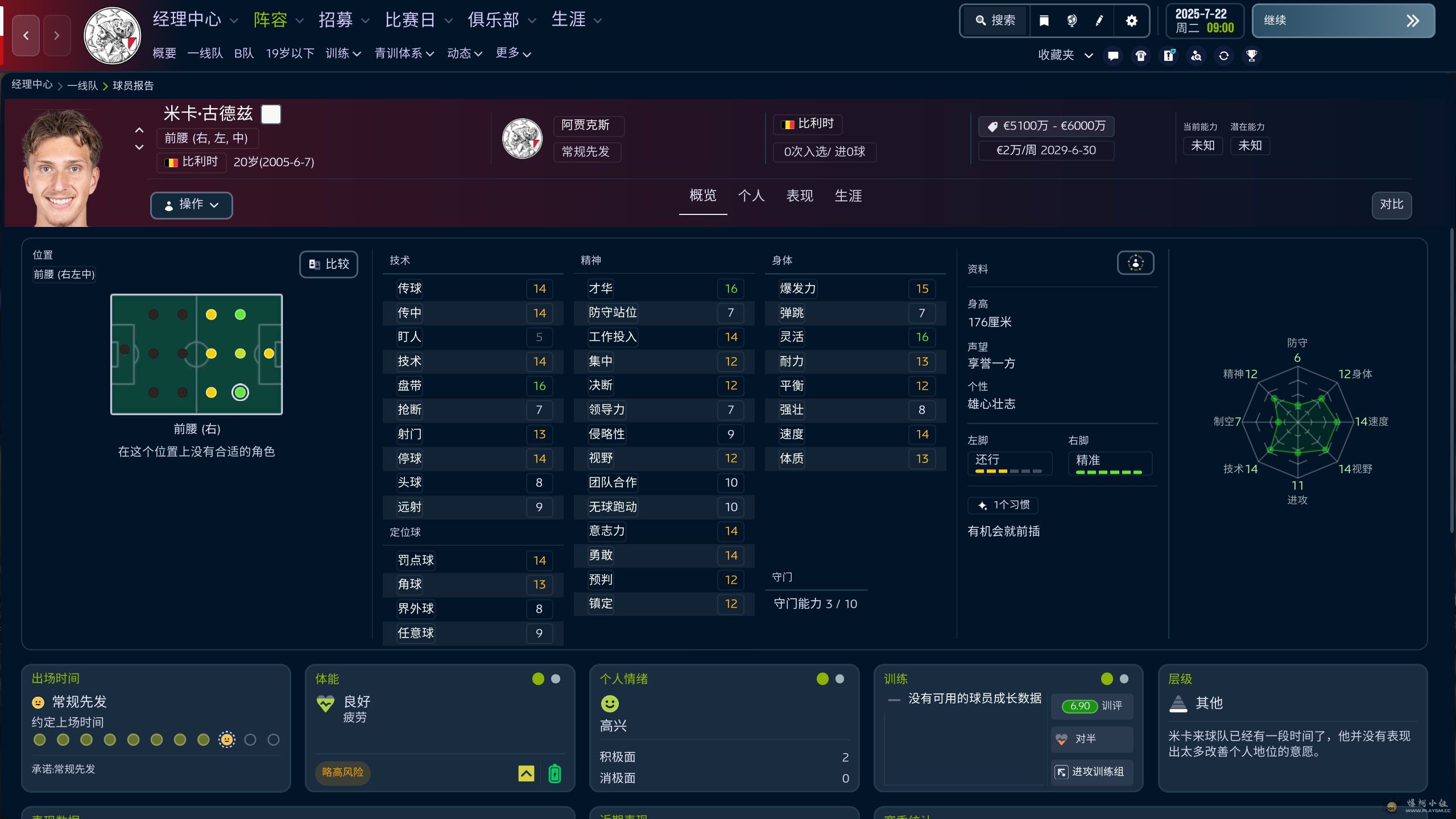Viewport: 1456px width, 819px height.
Task: Expand the 操作 actions dropdown
Action: [x=191, y=205]
